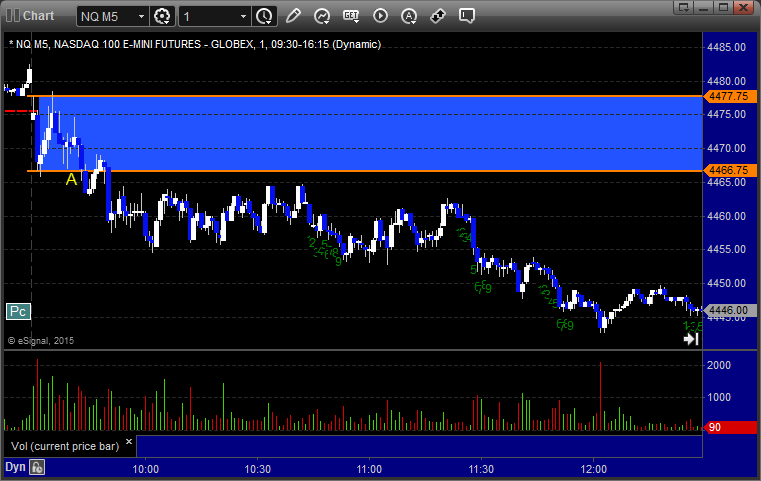Viewport: 761px width, 481px height.
Task: Select the pencil drawing tool
Action: click(x=293, y=16)
